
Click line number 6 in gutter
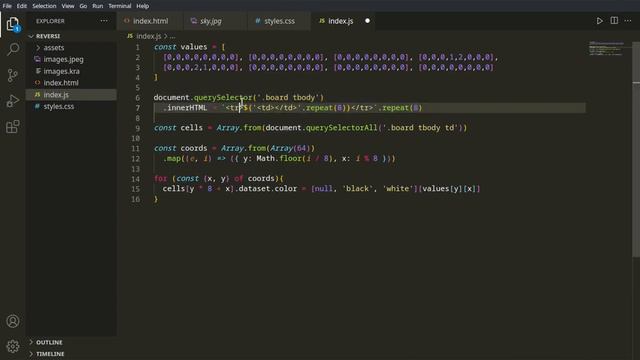click(138, 98)
